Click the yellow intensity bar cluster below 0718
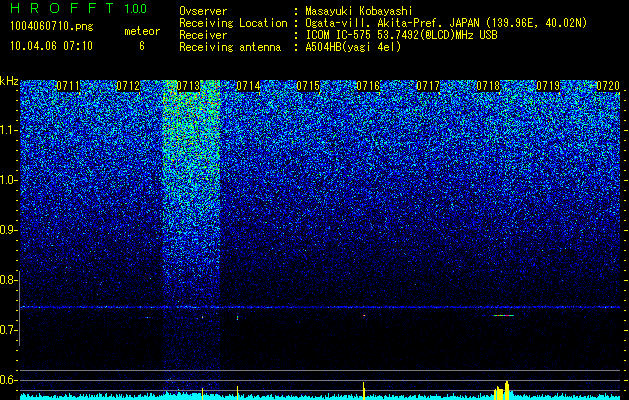This screenshot has height=400, width=629. 501,390
